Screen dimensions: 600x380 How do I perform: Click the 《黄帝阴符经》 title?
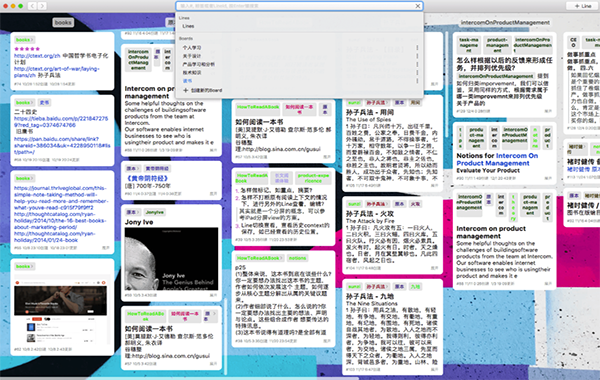point(147,178)
